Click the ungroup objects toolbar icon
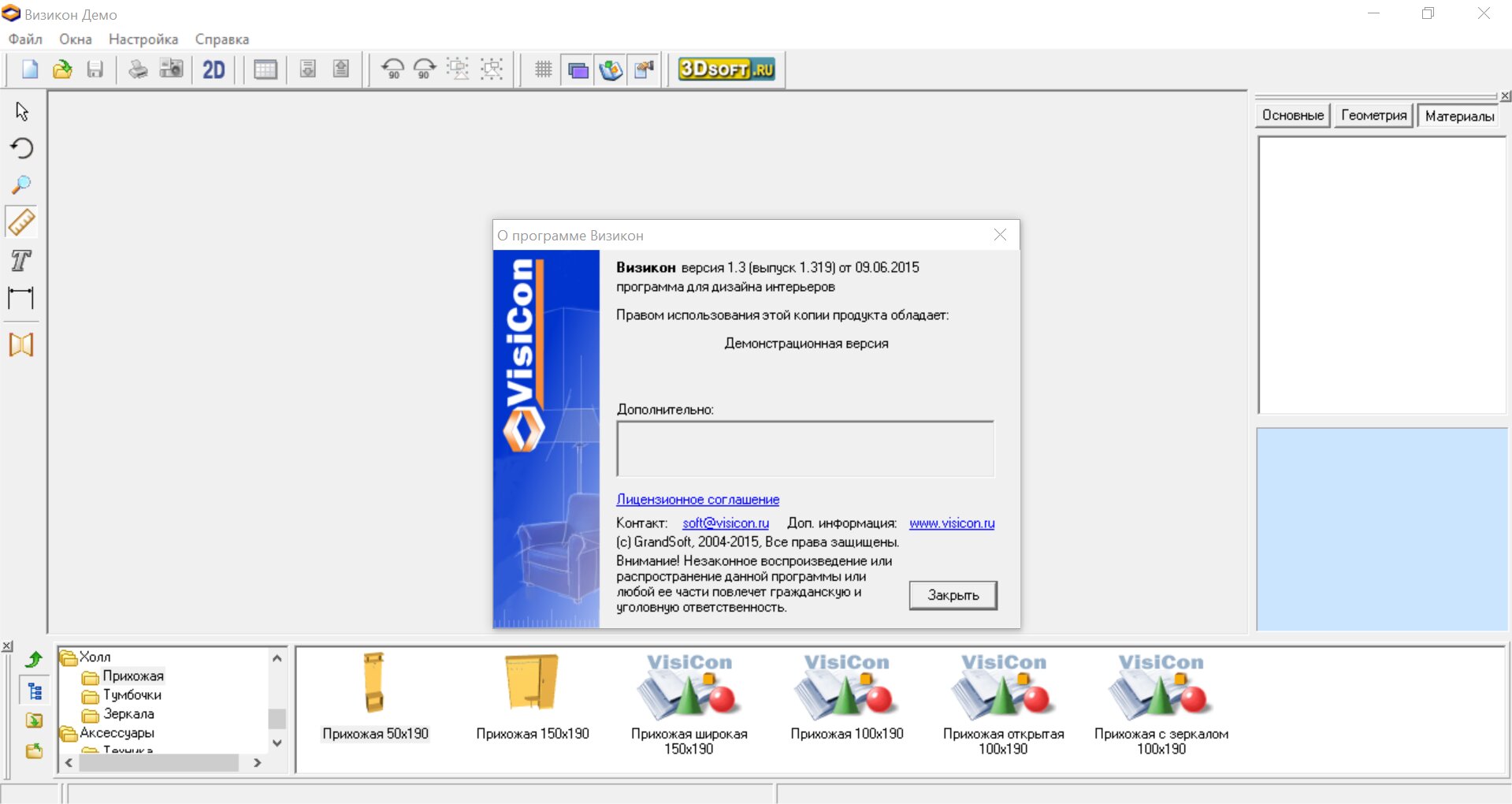Viewport: 1512px width, 804px height. [x=492, y=70]
